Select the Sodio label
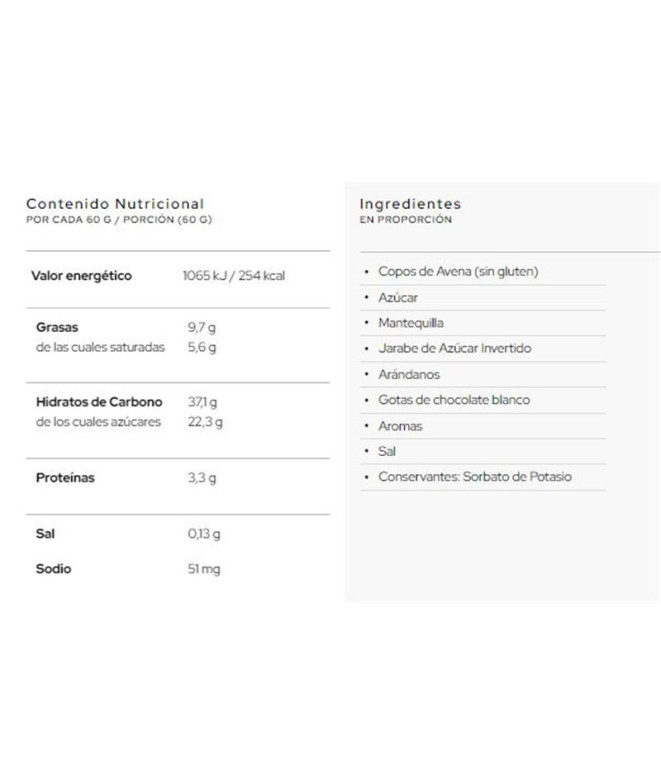661x783 pixels. tap(54, 569)
